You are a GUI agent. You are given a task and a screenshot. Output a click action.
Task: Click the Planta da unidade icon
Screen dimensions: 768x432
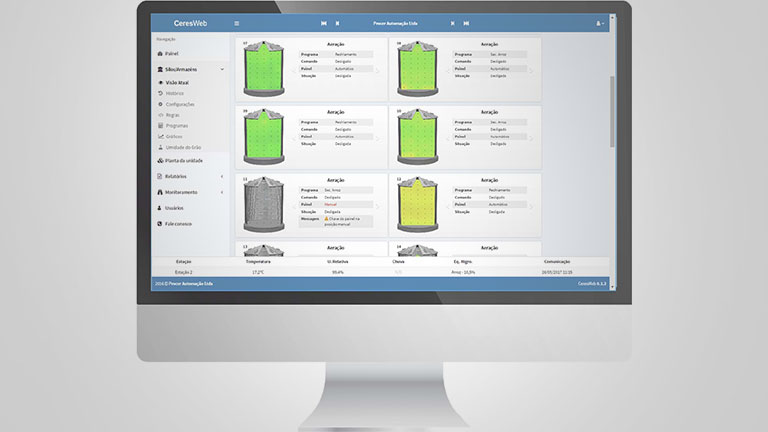point(160,160)
